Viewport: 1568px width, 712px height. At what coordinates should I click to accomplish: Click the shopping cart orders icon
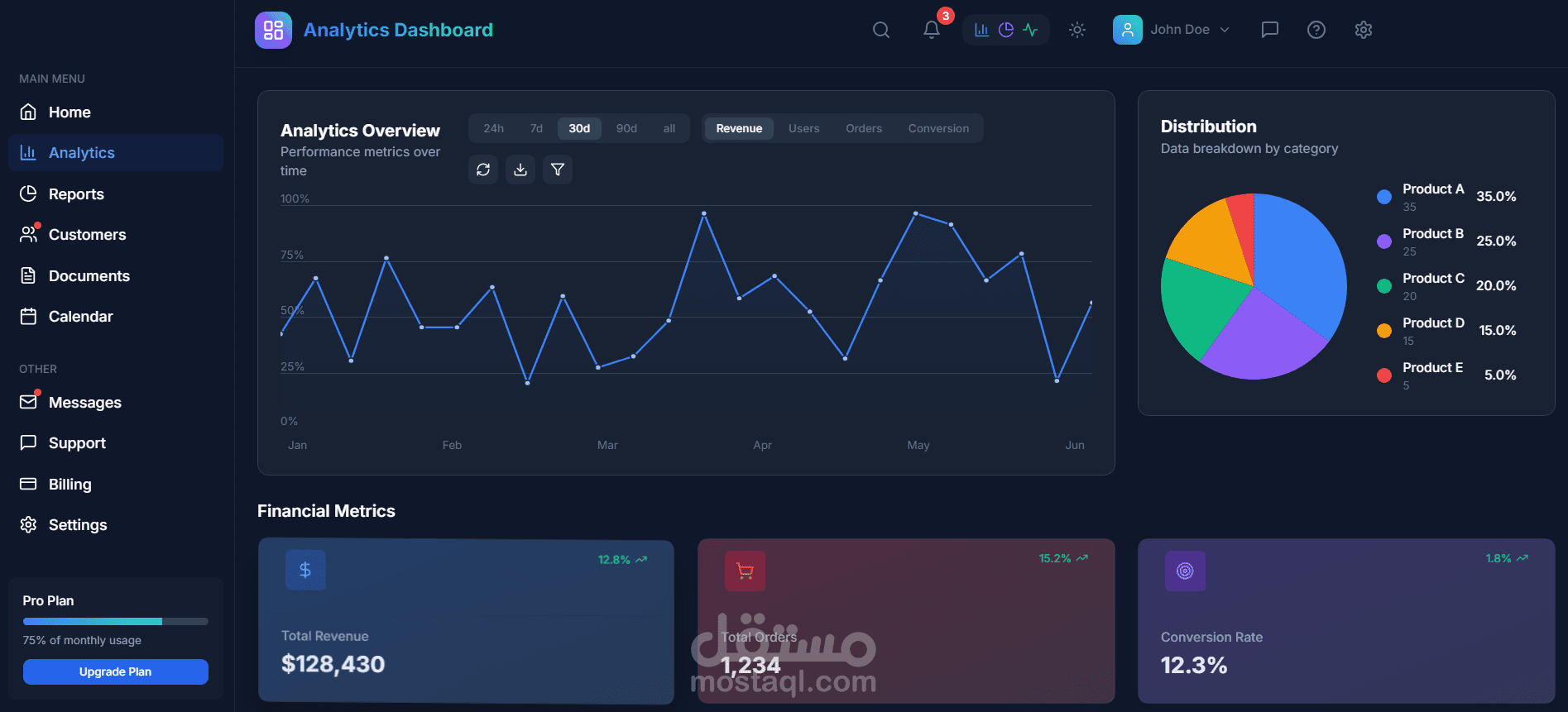745,571
